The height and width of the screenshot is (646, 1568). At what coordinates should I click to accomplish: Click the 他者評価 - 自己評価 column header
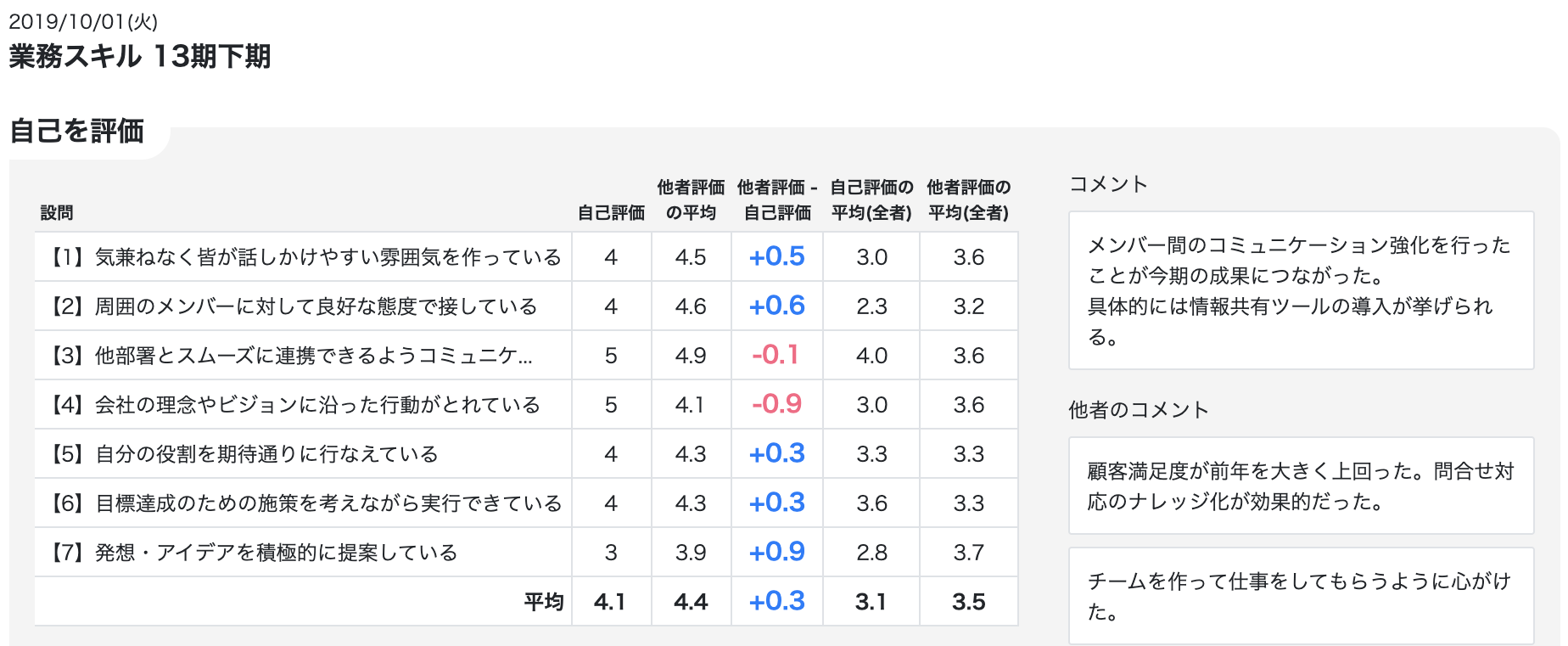[x=777, y=199]
